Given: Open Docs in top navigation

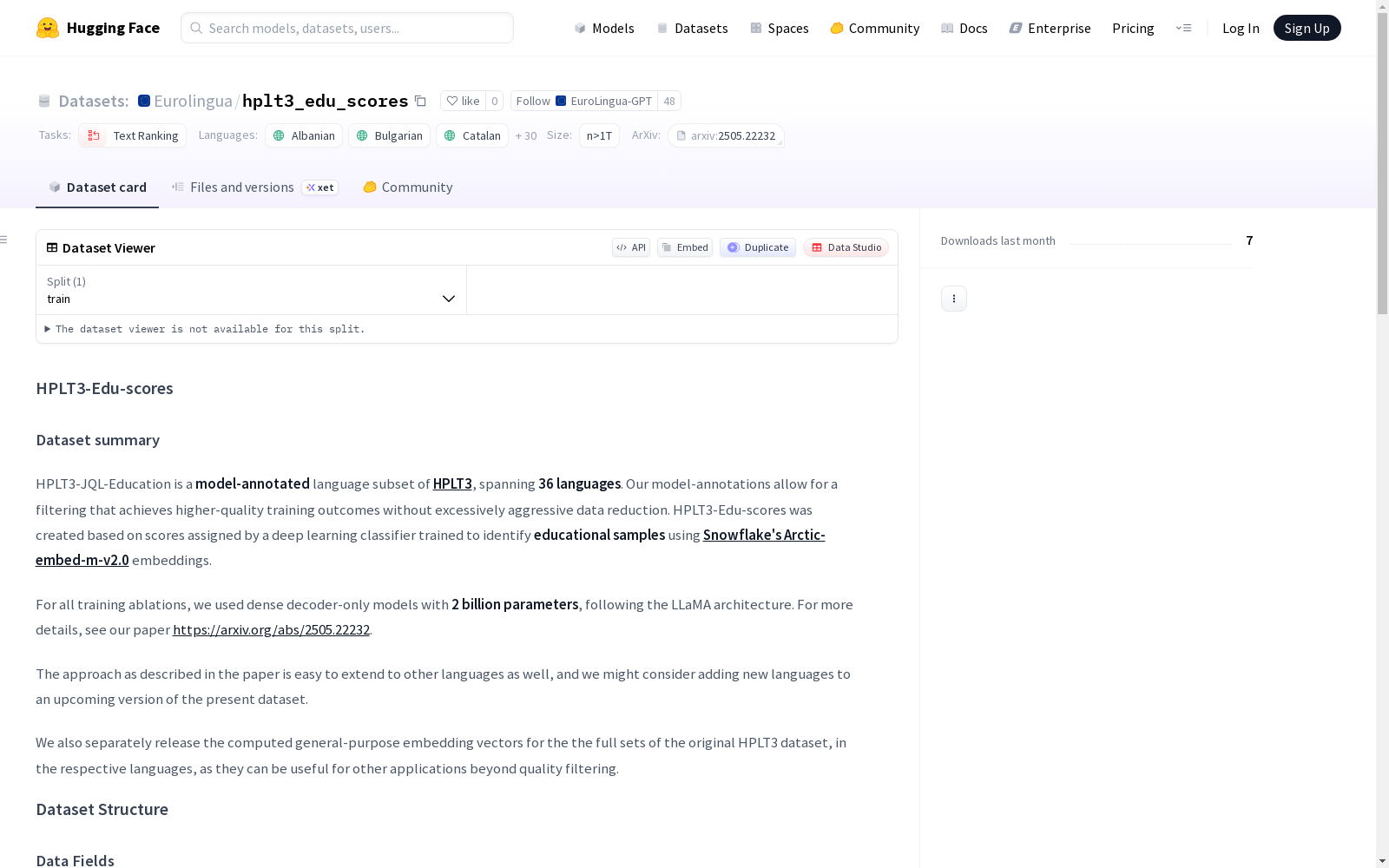Looking at the screenshot, I should (964, 28).
